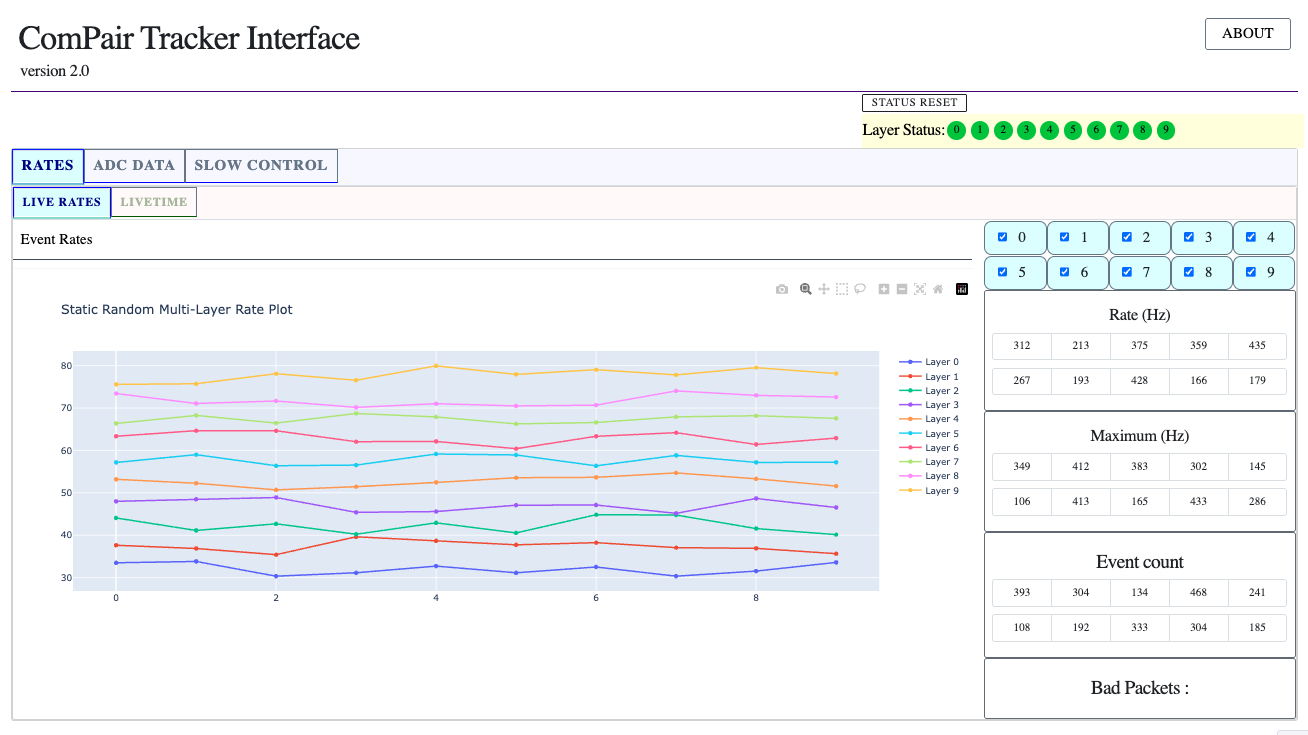Activate the Pan tool on the chart

824,289
